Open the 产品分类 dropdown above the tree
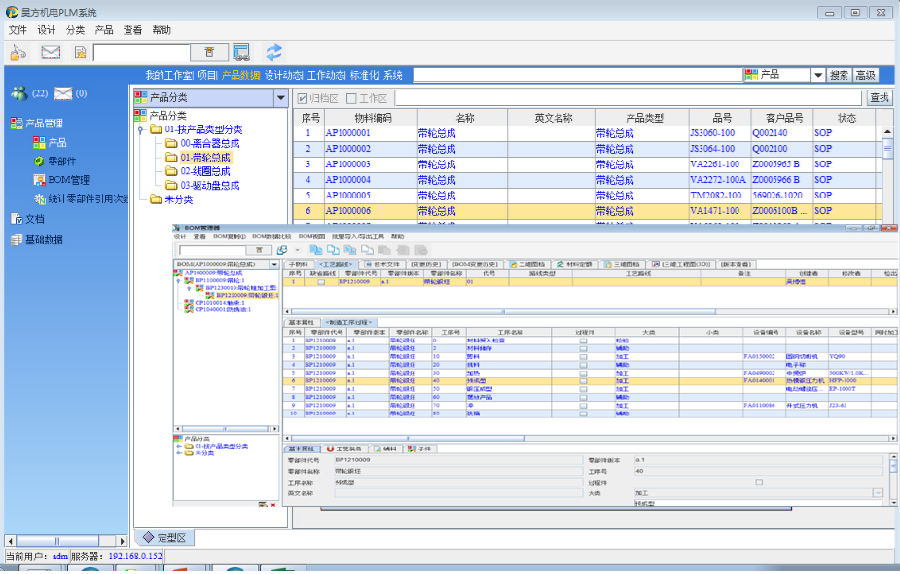Viewport: 900px width, 574px height. (280, 97)
